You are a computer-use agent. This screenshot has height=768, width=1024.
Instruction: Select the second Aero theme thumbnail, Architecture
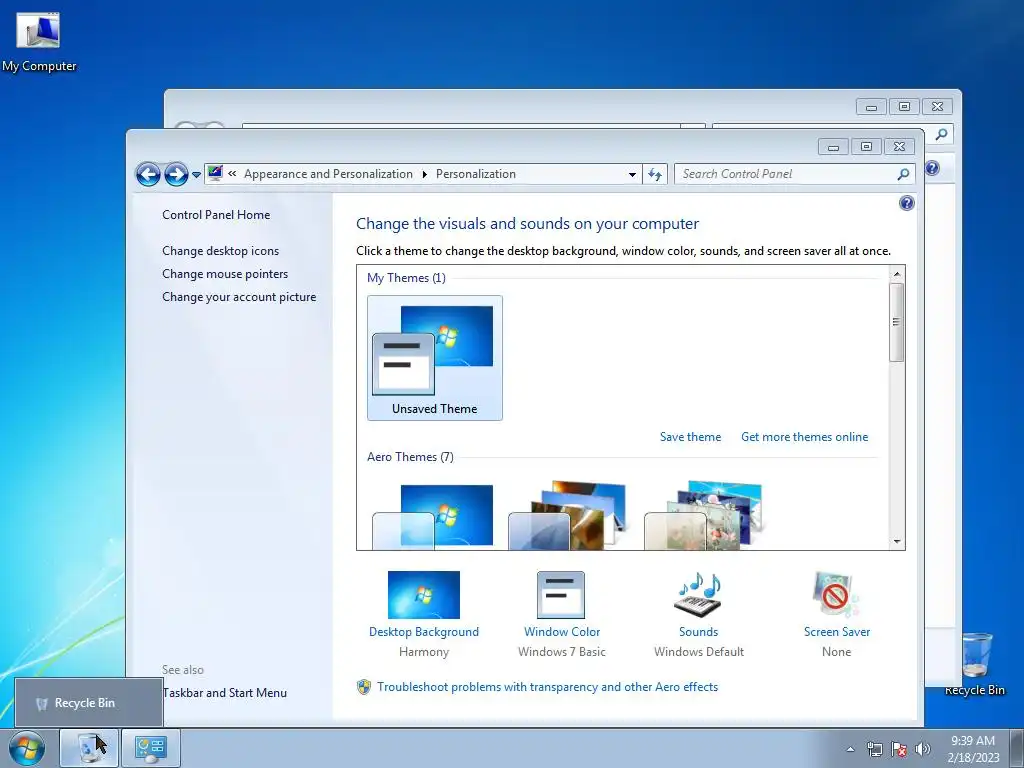click(x=568, y=516)
